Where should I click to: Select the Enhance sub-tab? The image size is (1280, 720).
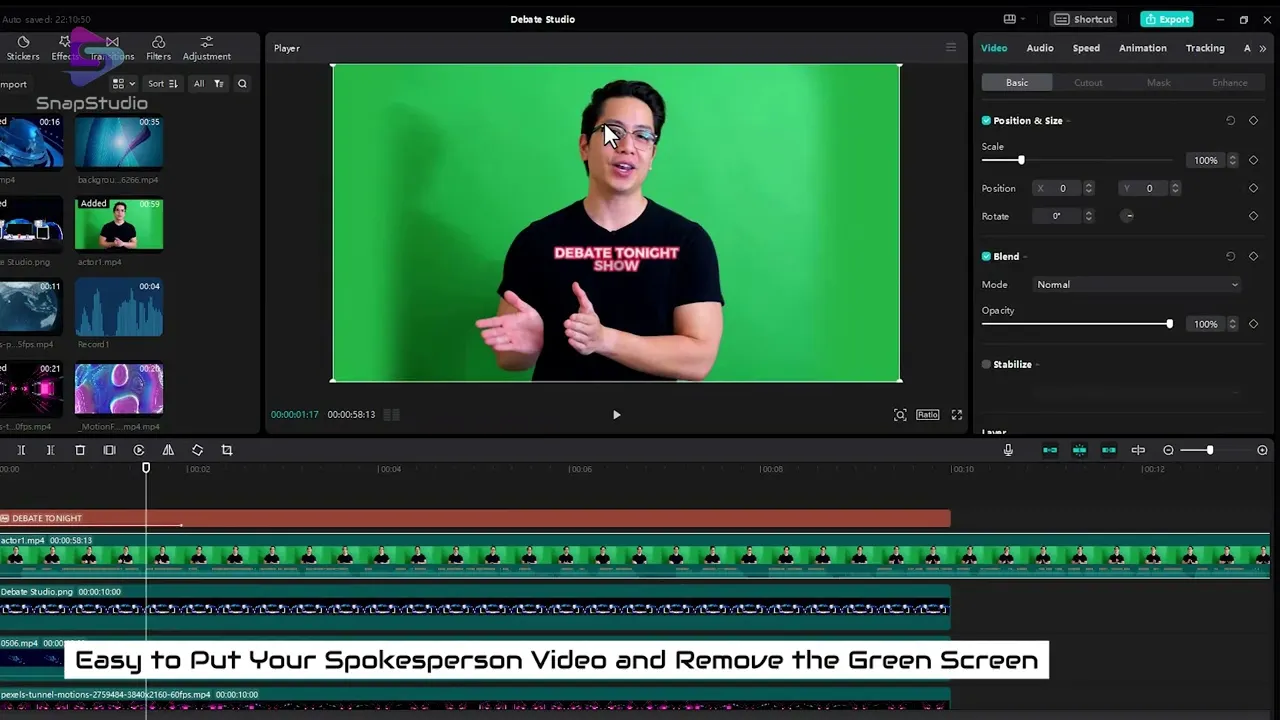1230,83
